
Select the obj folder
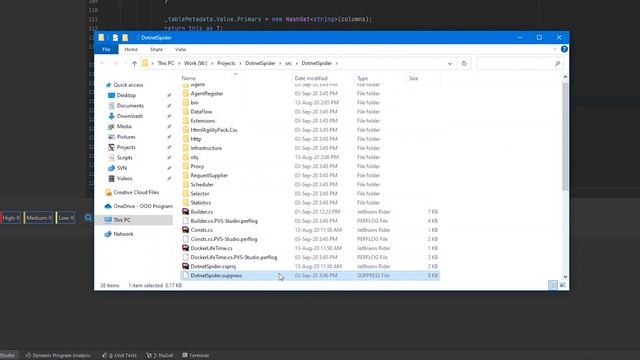(194, 157)
